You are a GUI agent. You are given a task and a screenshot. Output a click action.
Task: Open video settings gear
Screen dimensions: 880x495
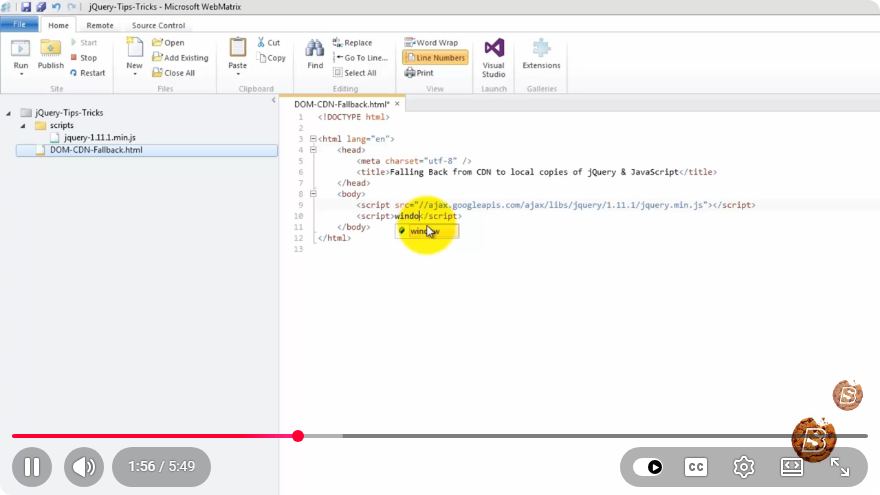(744, 467)
